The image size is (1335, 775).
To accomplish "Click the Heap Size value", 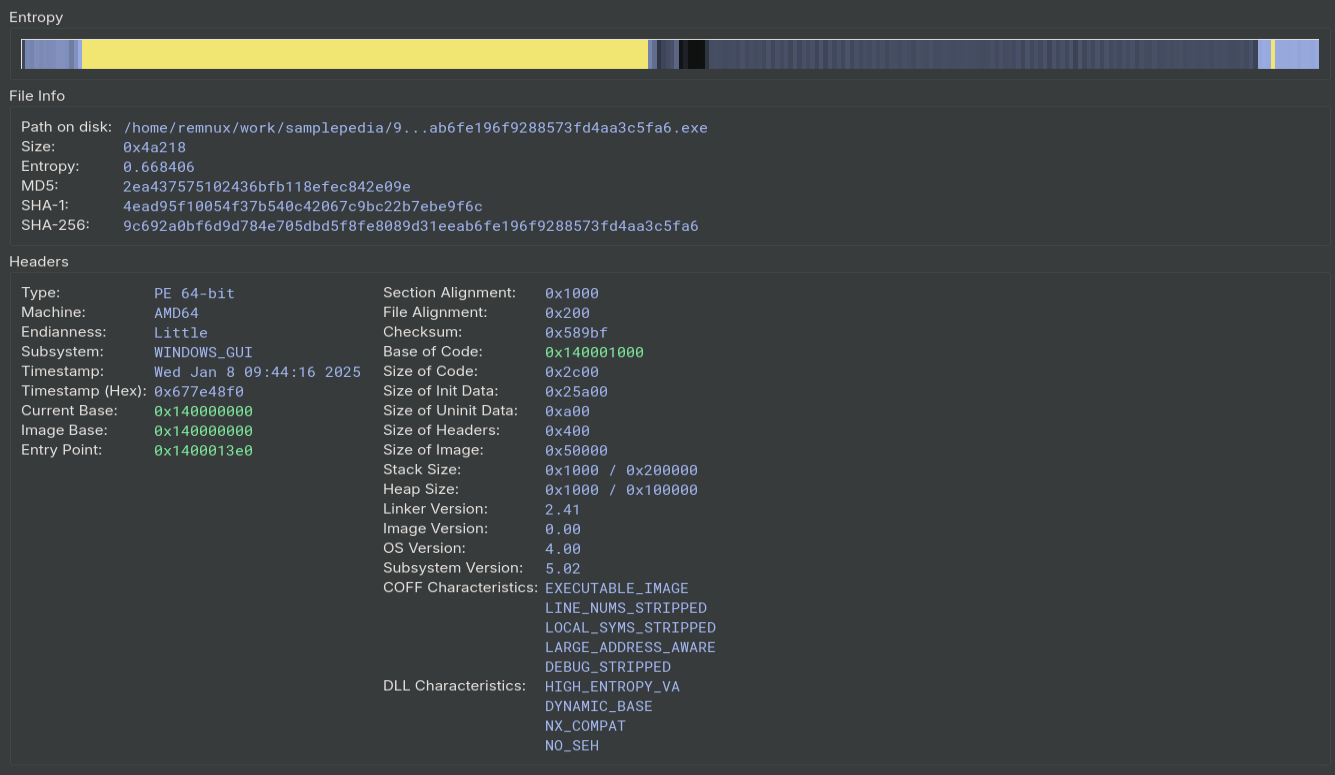I will 621,490.
